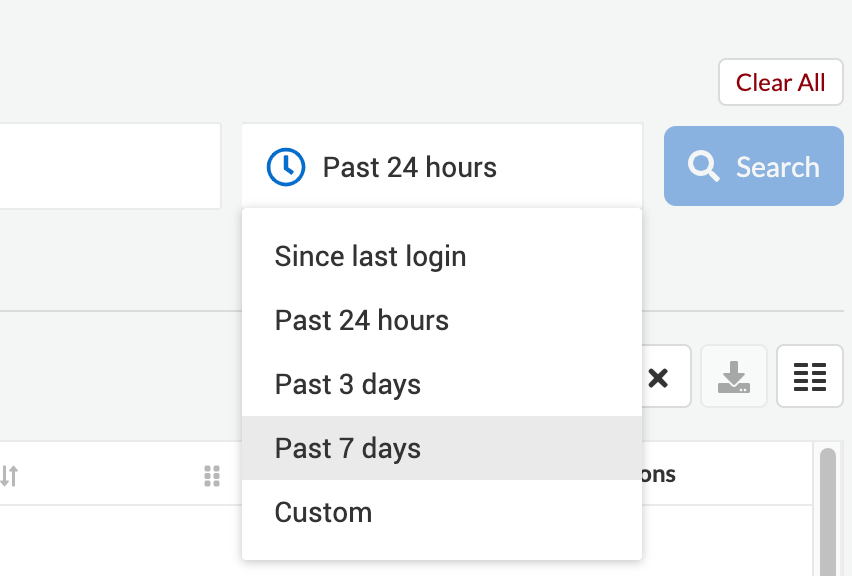This screenshot has width=852, height=576.
Task: Choose Past 7 days option
Action: [347, 448]
